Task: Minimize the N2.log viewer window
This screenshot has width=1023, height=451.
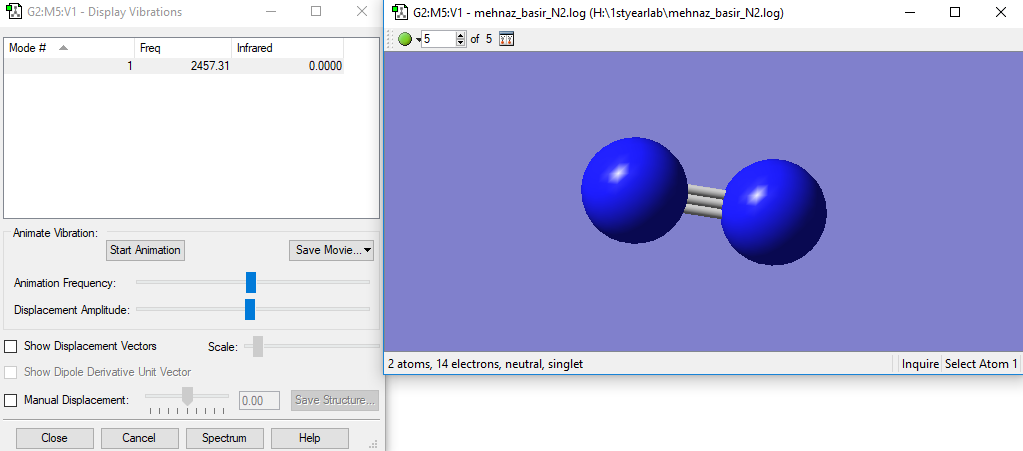Action: pos(909,12)
